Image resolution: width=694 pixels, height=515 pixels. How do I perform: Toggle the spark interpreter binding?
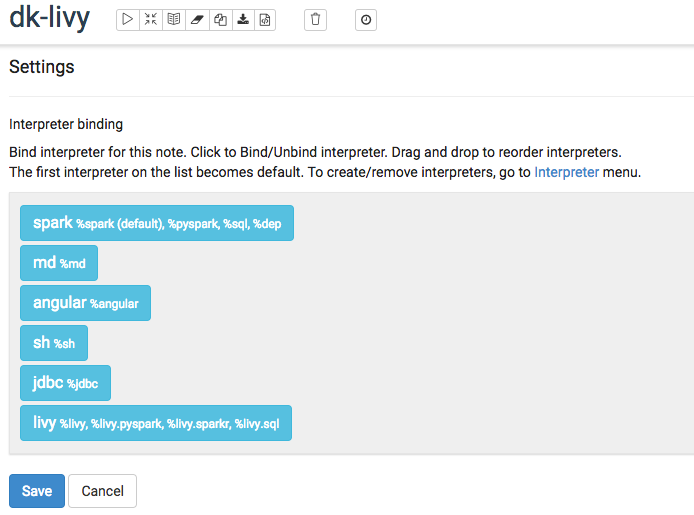pyautogui.click(x=157, y=223)
